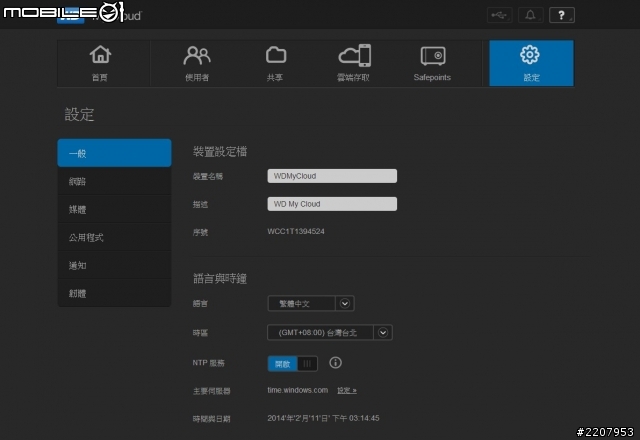Image resolution: width=640 pixels, height=440 pixels.
Task: Open the Users (使用者) tab
Action: point(197,63)
